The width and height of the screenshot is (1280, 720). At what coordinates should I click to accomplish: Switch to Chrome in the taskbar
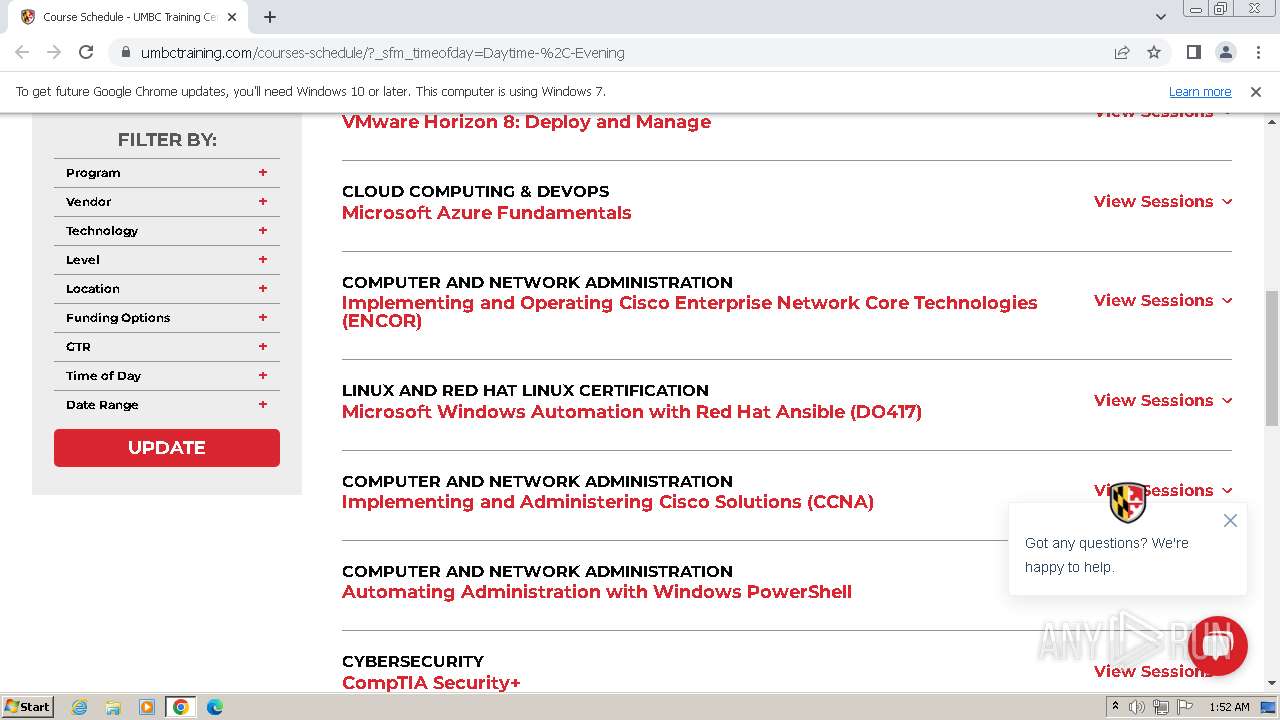[x=181, y=707]
